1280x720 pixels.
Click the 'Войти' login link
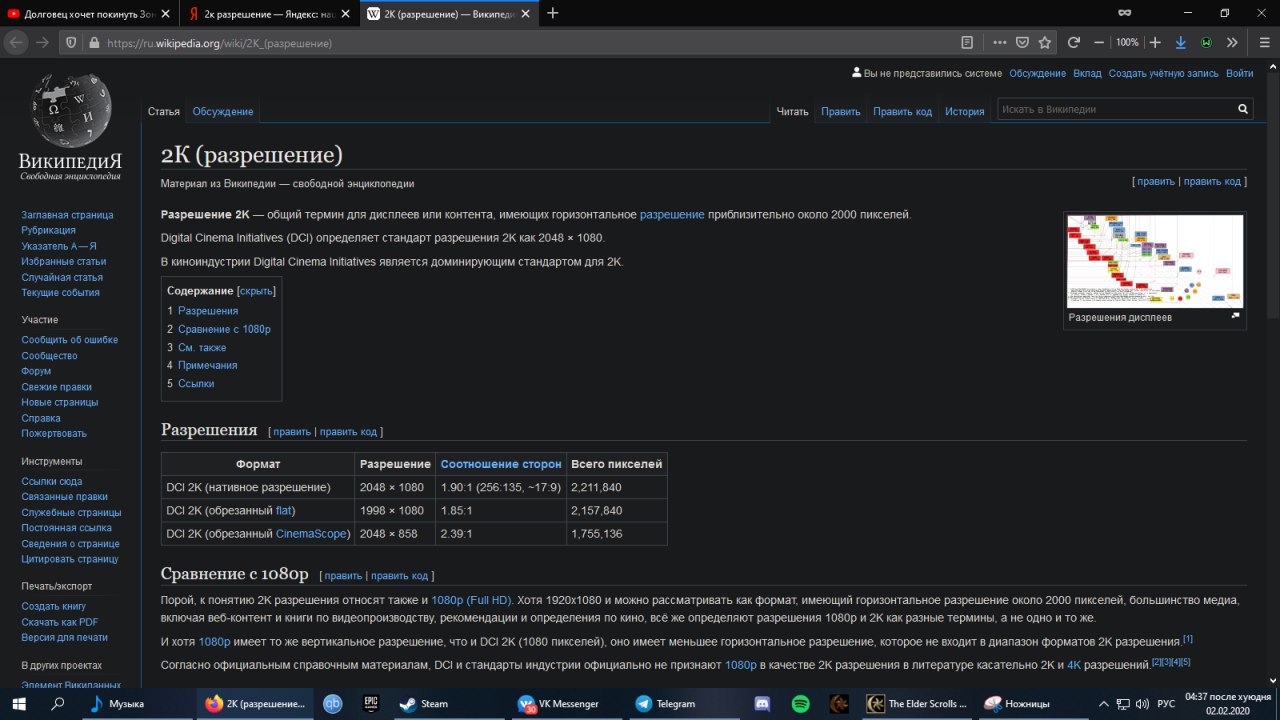point(1239,73)
